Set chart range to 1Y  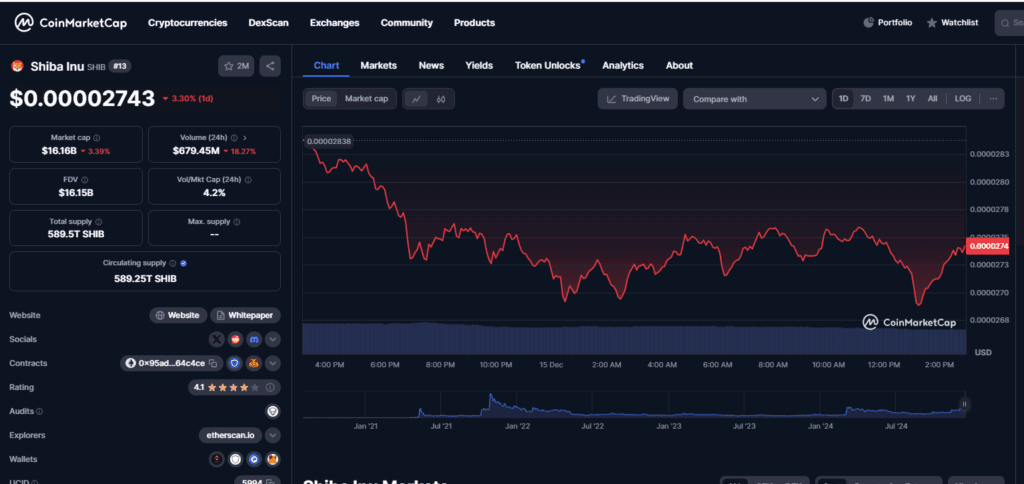coord(910,99)
